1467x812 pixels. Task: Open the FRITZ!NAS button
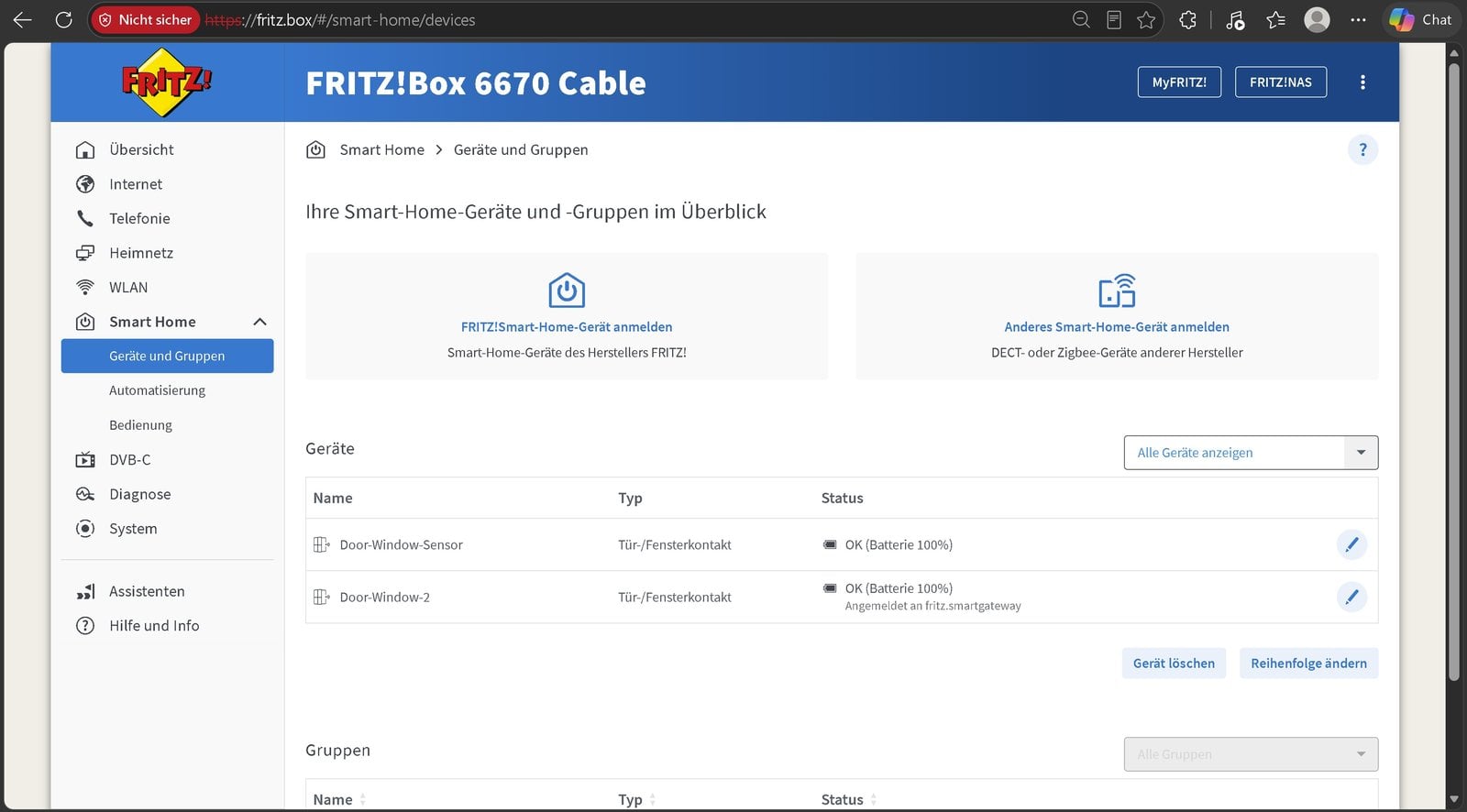(x=1281, y=82)
